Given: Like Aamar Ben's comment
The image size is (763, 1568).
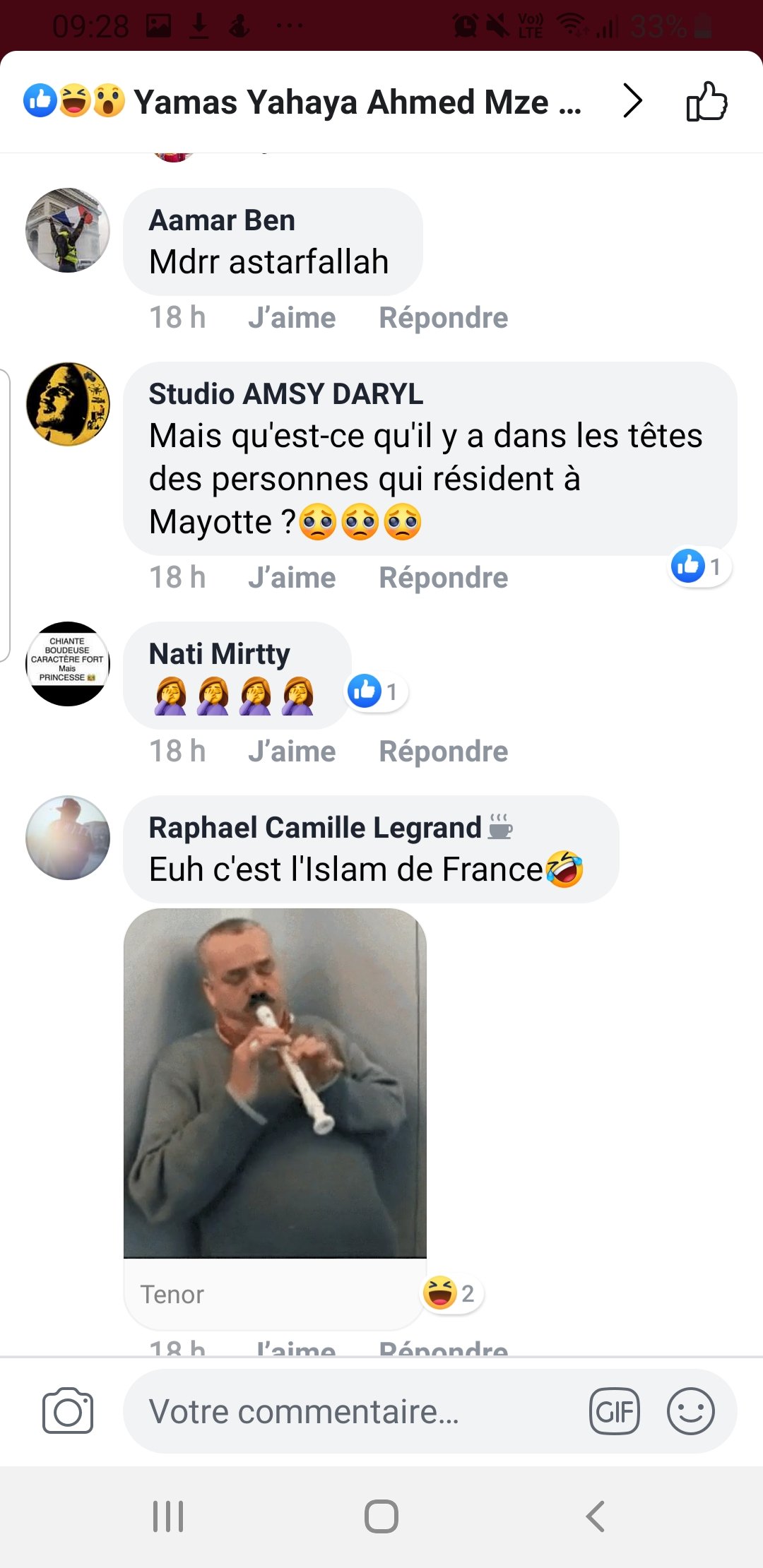Looking at the screenshot, I should [292, 318].
